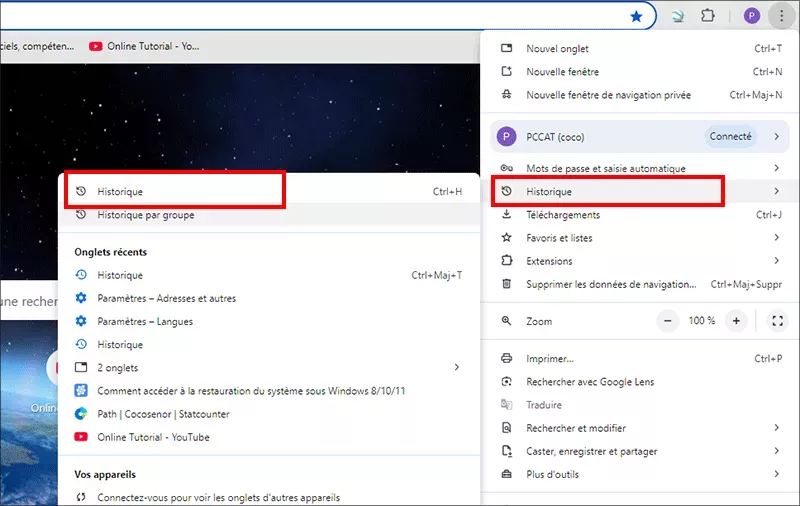
Task: Open Online Tutorial YouTube bookmark
Action: [x=144, y=46]
